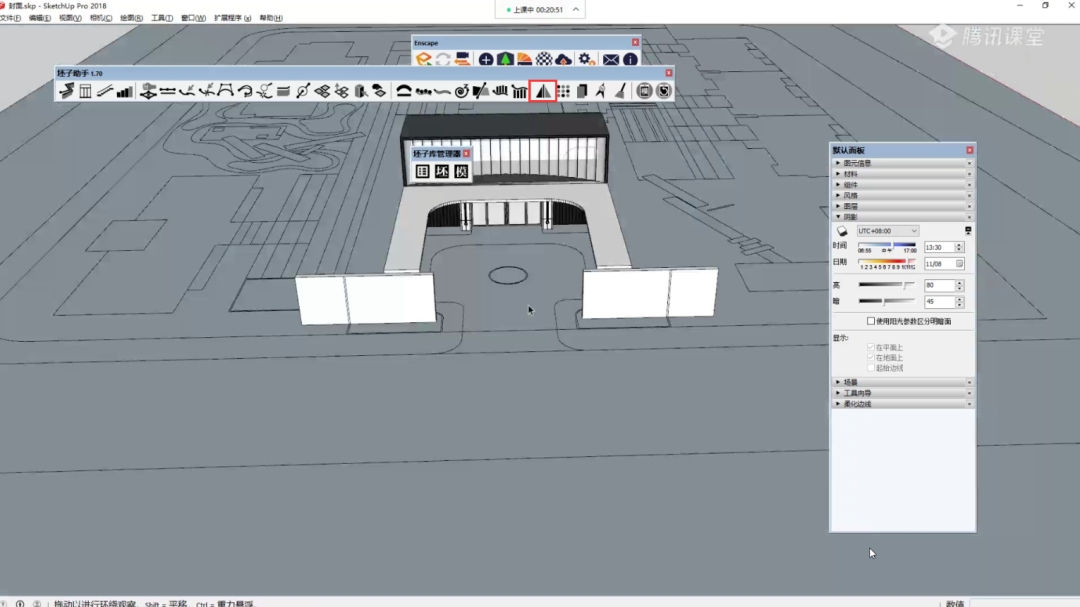Open the 编辑 menu
The height and width of the screenshot is (607, 1080).
coord(39,18)
